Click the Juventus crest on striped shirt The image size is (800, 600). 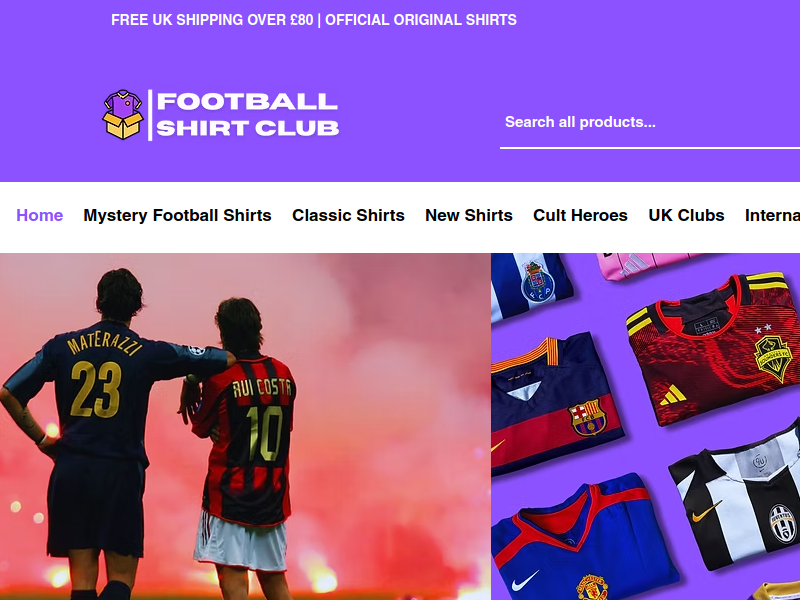(783, 523)
